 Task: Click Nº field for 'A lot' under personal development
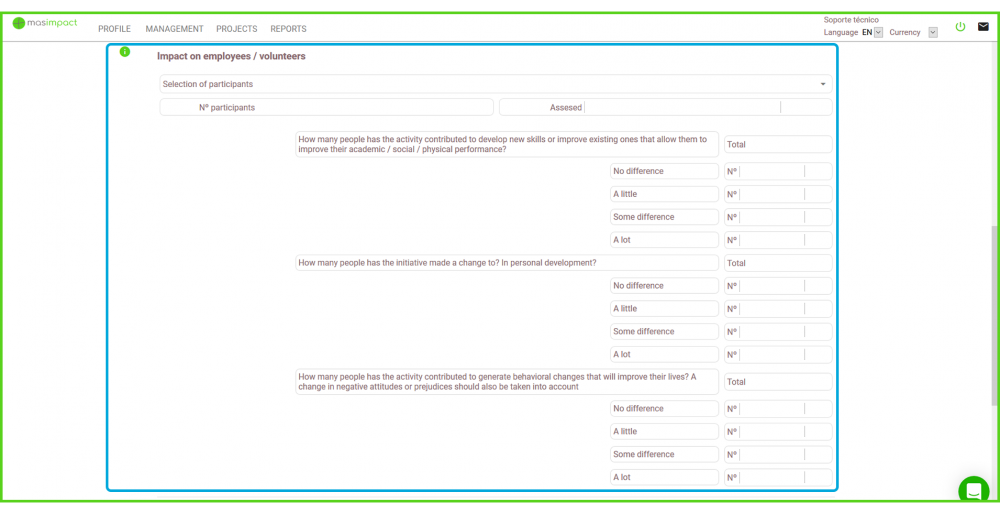pos(772,354)
